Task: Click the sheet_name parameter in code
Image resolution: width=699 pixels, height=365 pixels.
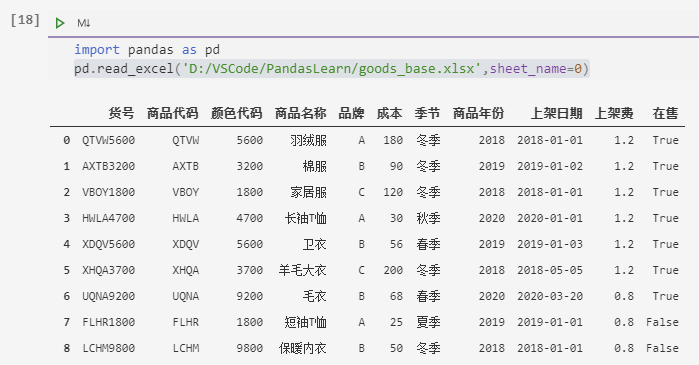Action: click(x=528, y=69)
